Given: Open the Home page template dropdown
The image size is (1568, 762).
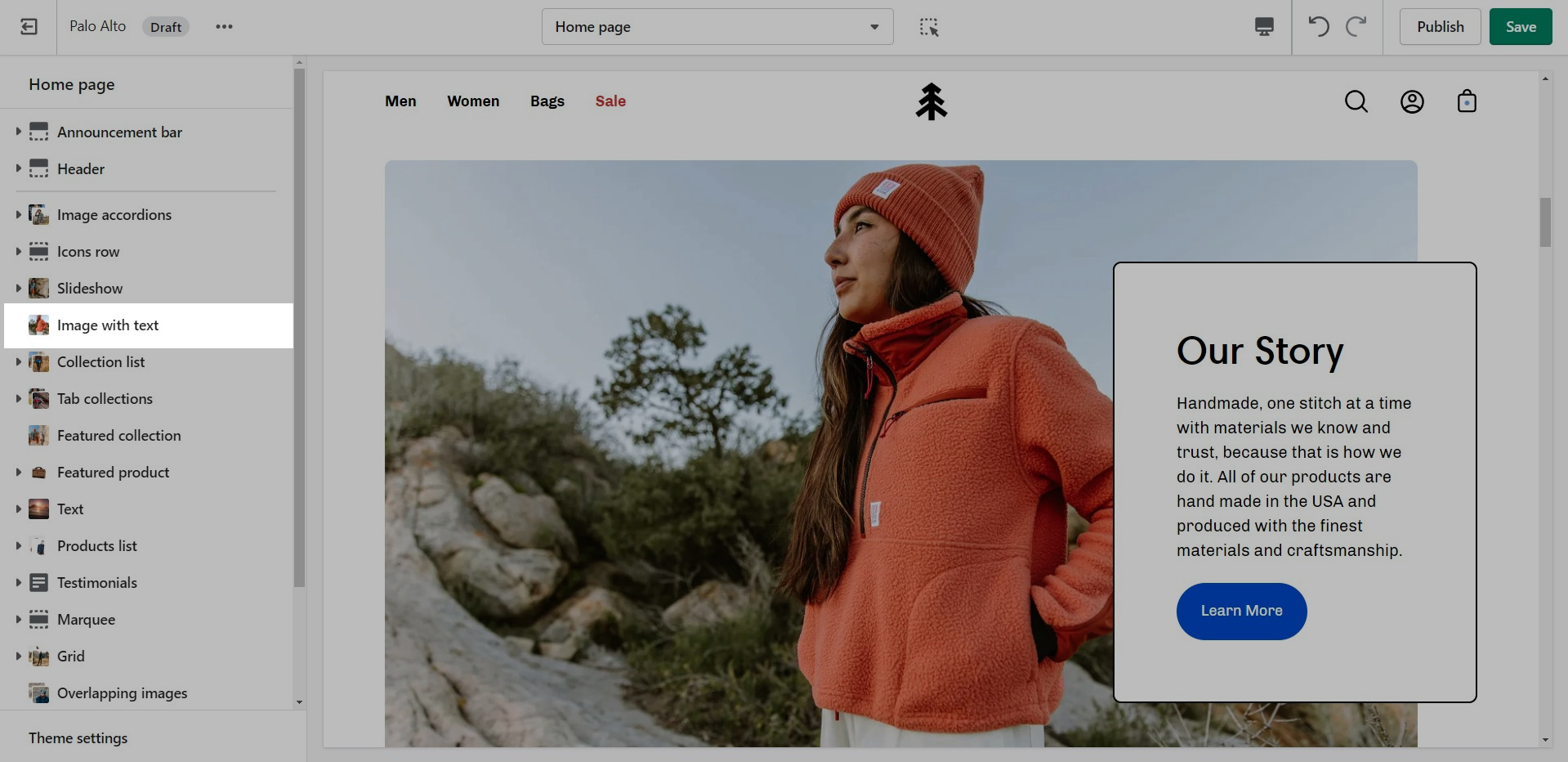Looking at the screenshot, I should point(717,27).
